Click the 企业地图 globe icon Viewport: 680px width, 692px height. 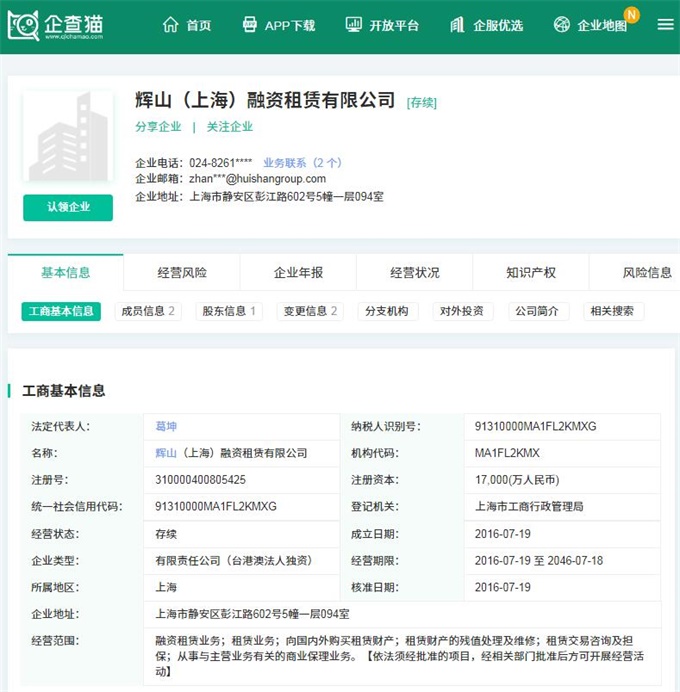562,25
